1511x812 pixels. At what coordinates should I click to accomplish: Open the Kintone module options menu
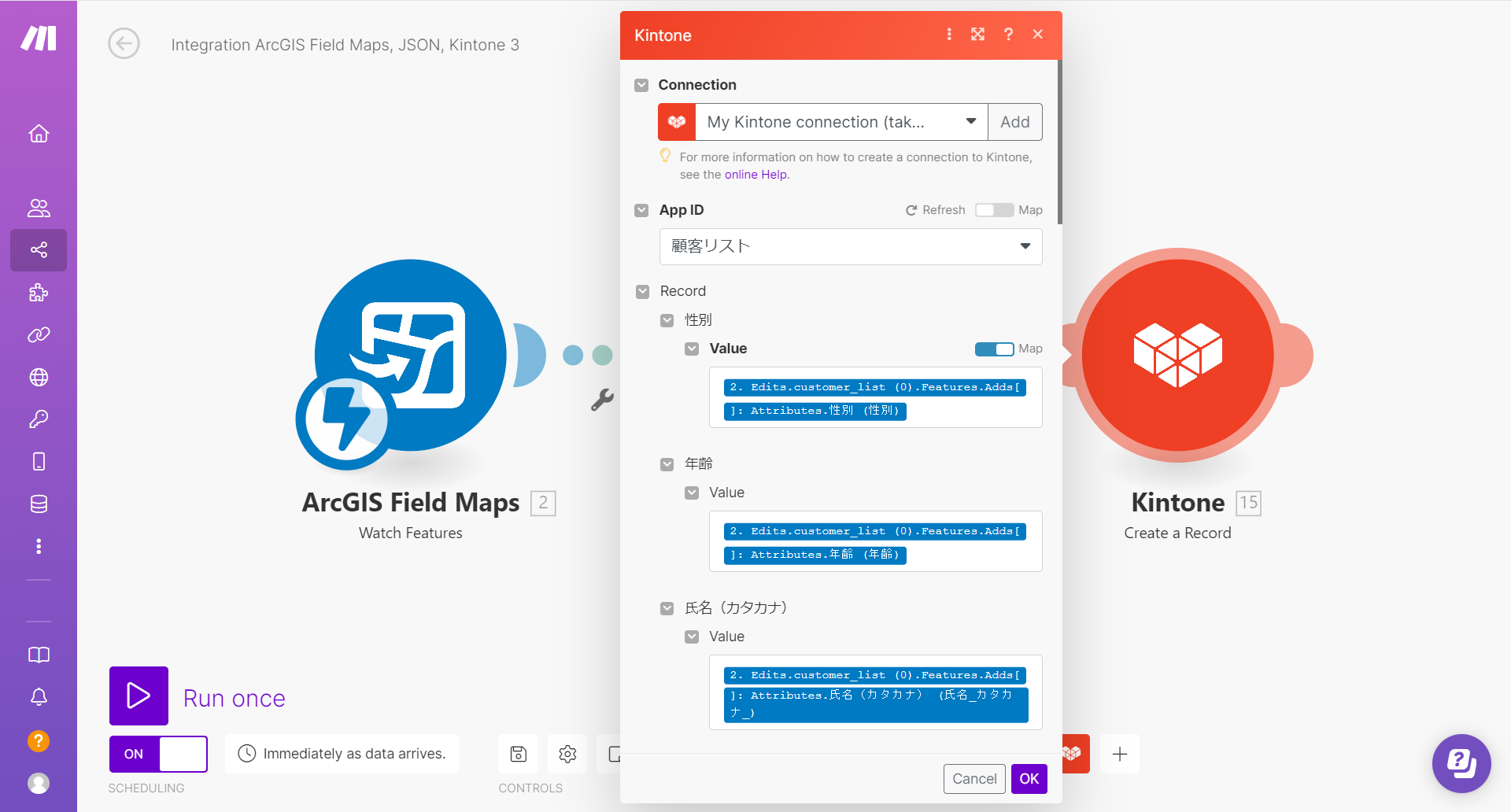pos(949,35)
